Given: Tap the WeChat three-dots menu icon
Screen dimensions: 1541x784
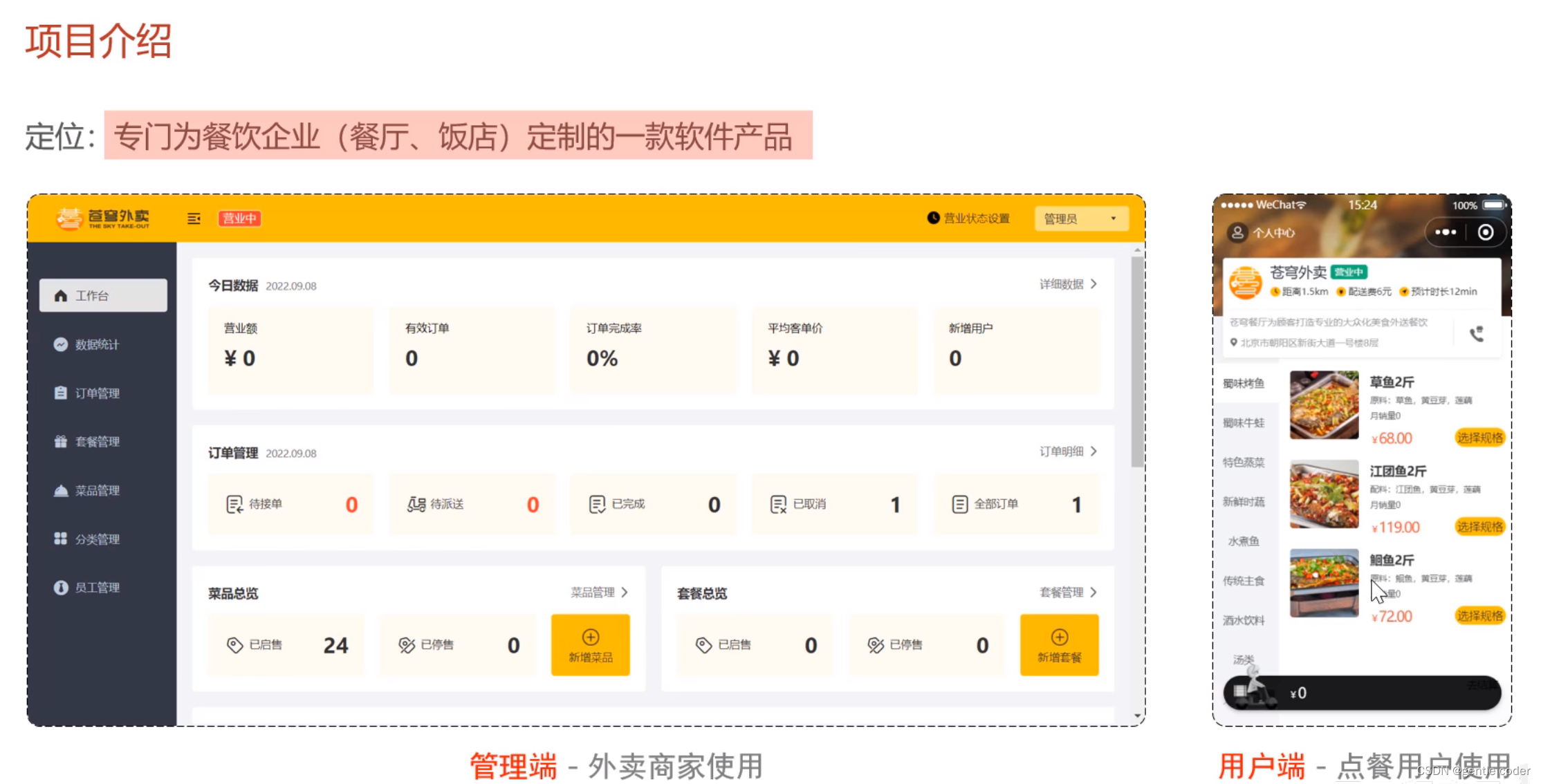Looking at the screenshot, I should [x=1446, y=232].
